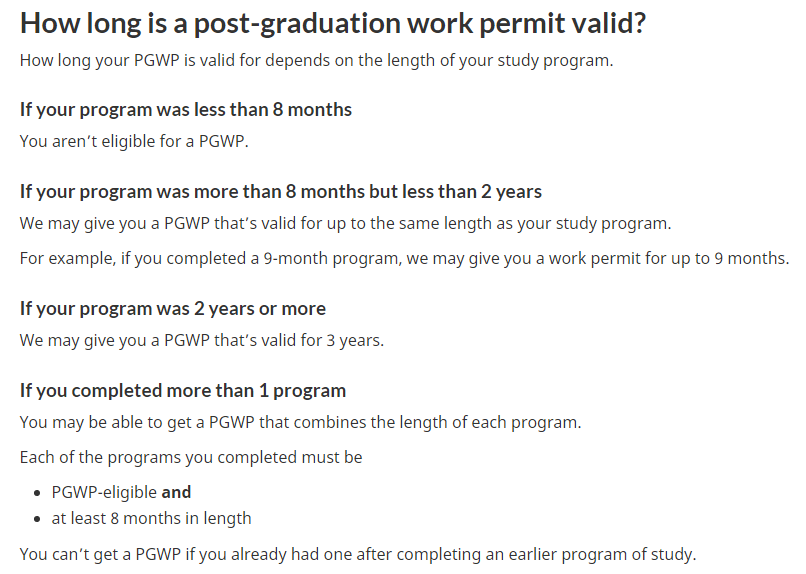Click the heading 'If you completed more than 1 program'
806x574 pixels.
182,391
